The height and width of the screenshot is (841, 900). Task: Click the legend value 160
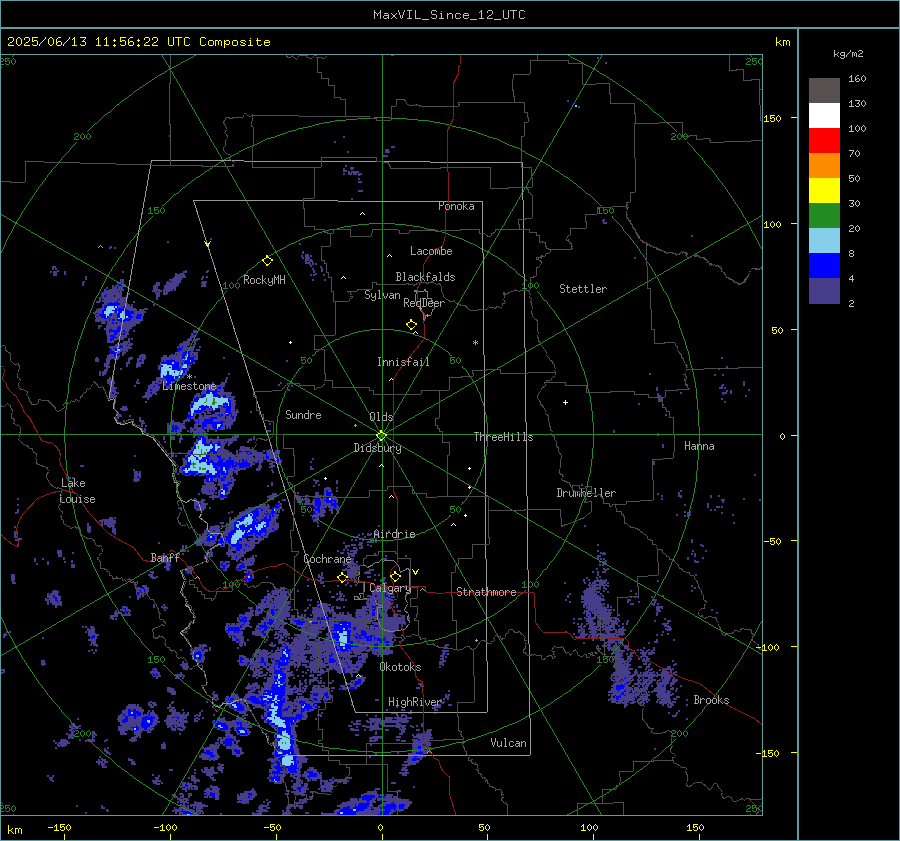(x=857, y=79)
